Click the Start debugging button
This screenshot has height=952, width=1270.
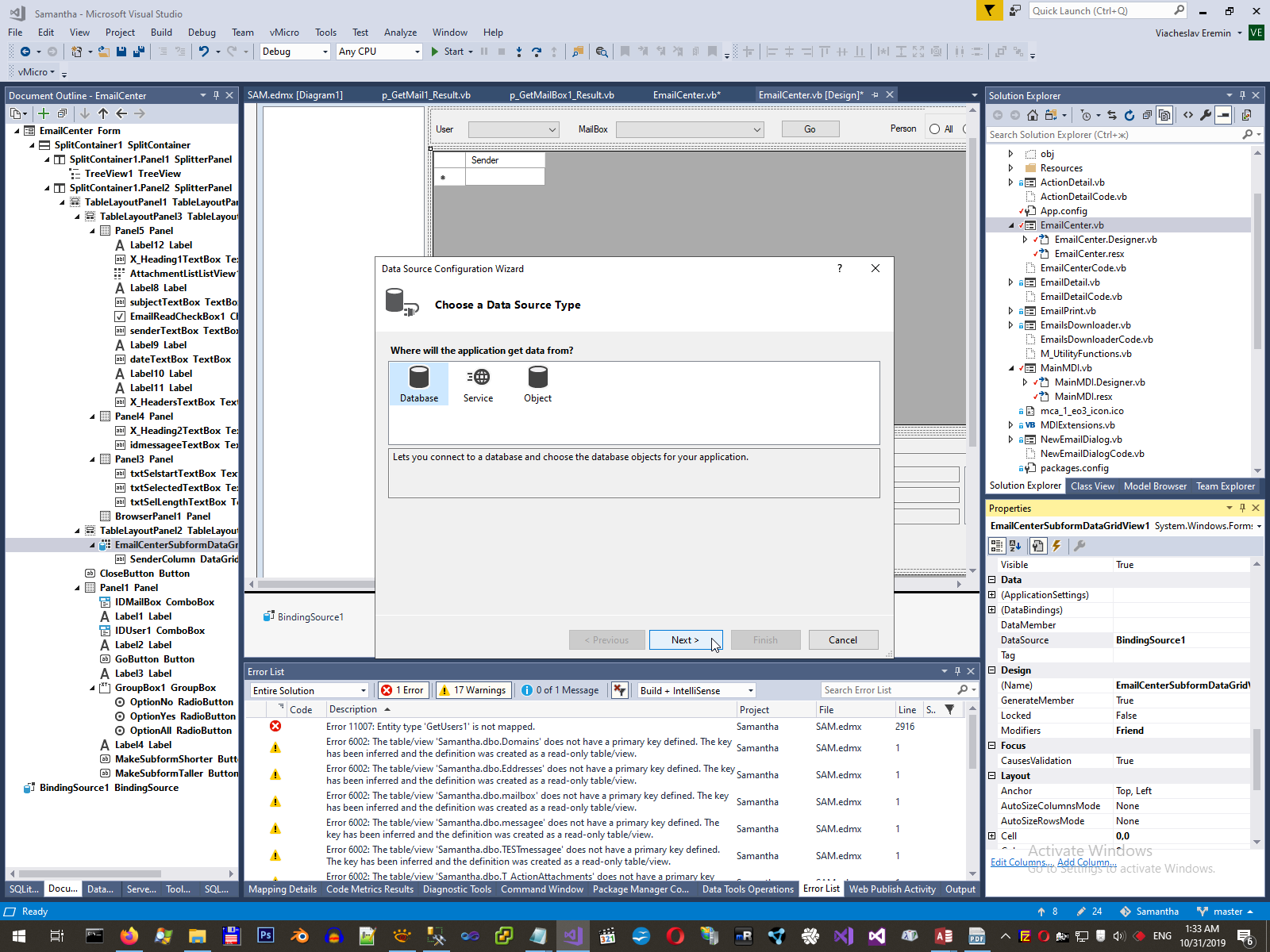pos(448,52)
